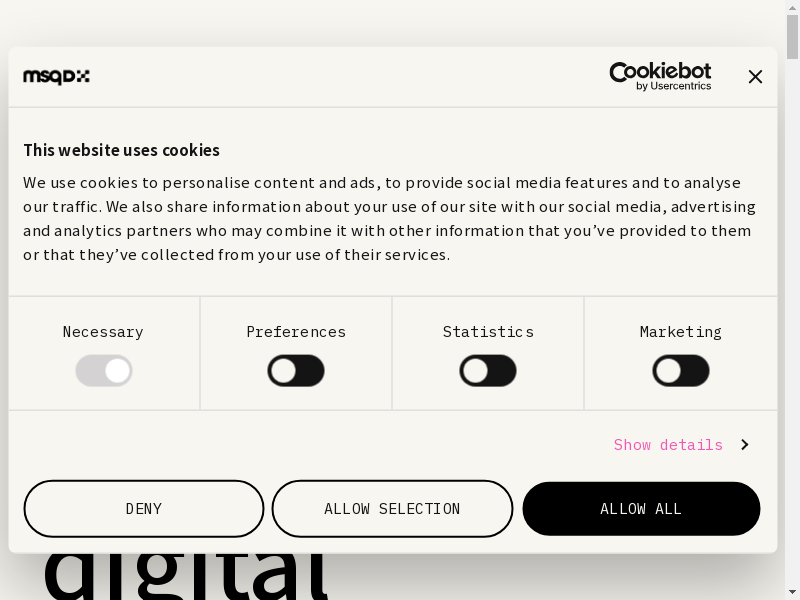Select the Necessary category label
This screenshot has height=600, width=800.
click(x=103, y=332)
